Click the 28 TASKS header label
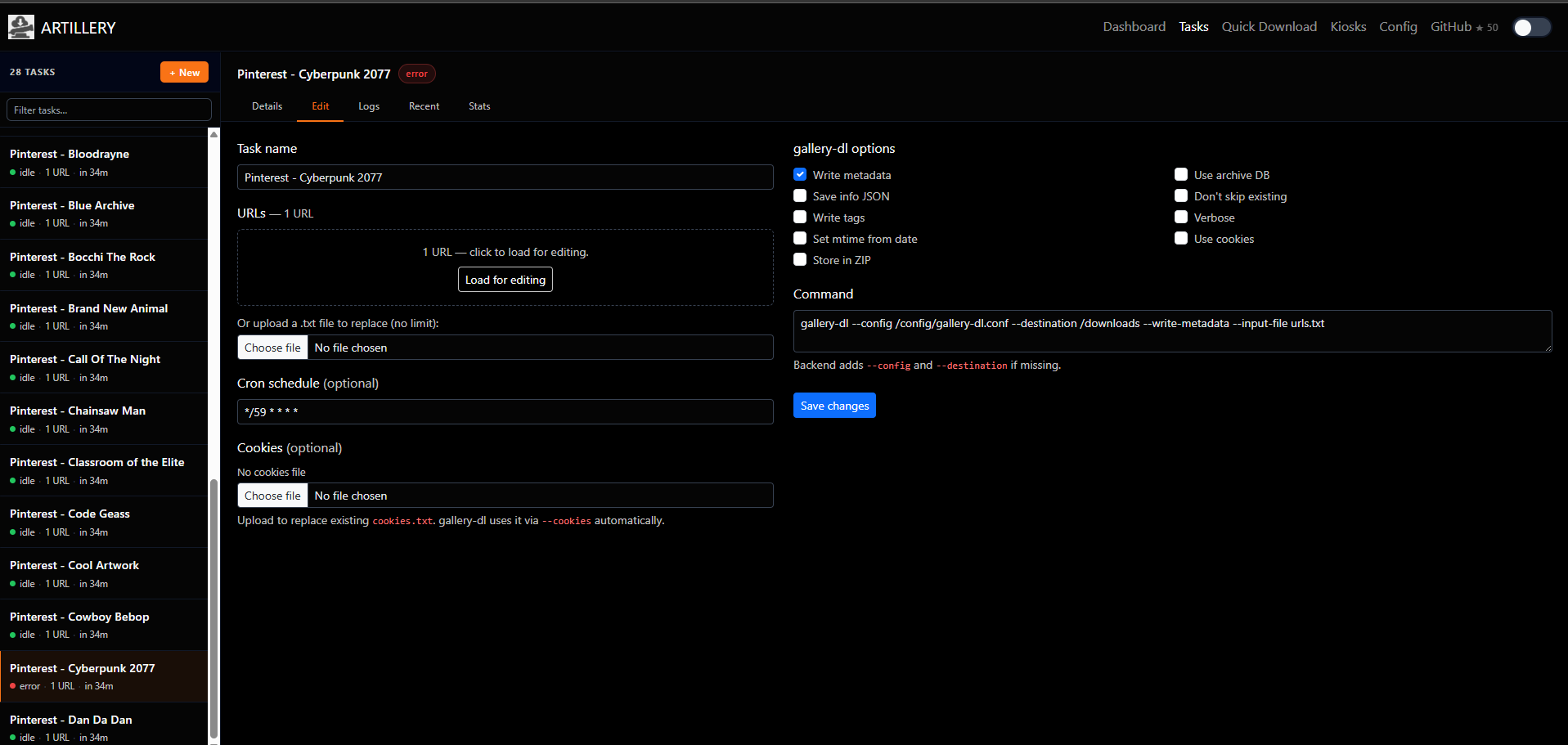 point(33,72)
